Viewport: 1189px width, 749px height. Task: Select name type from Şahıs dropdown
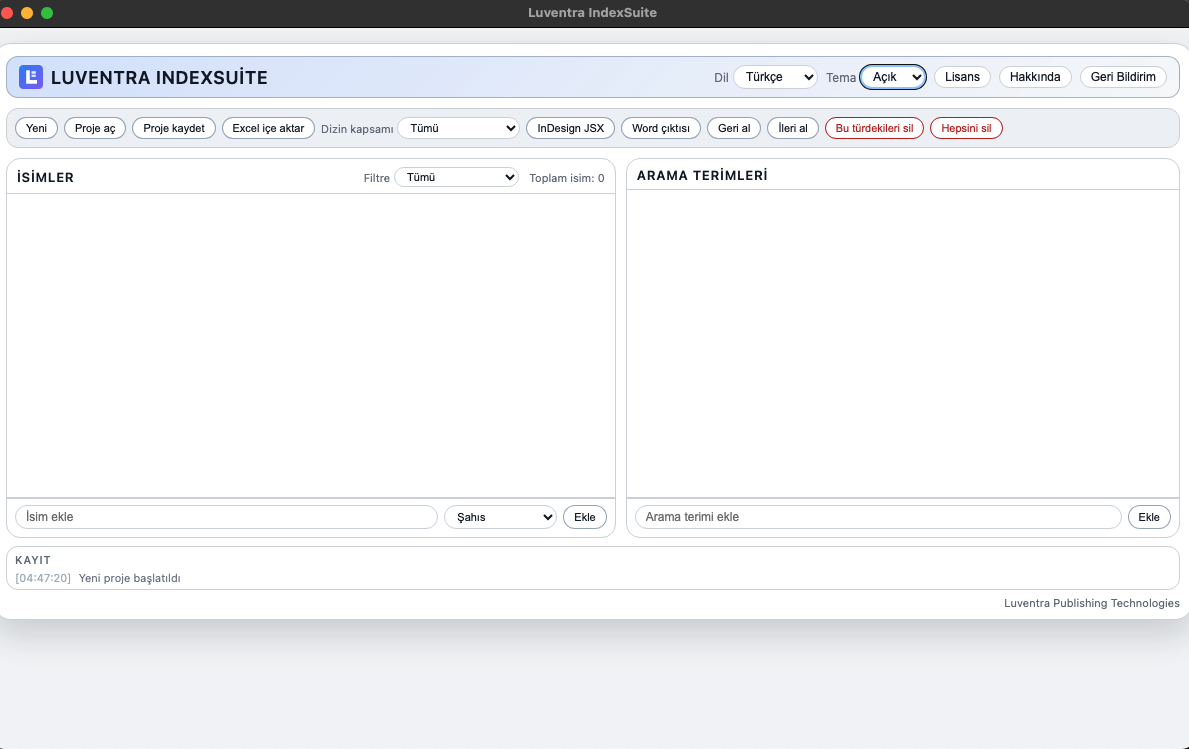[500, 517]
